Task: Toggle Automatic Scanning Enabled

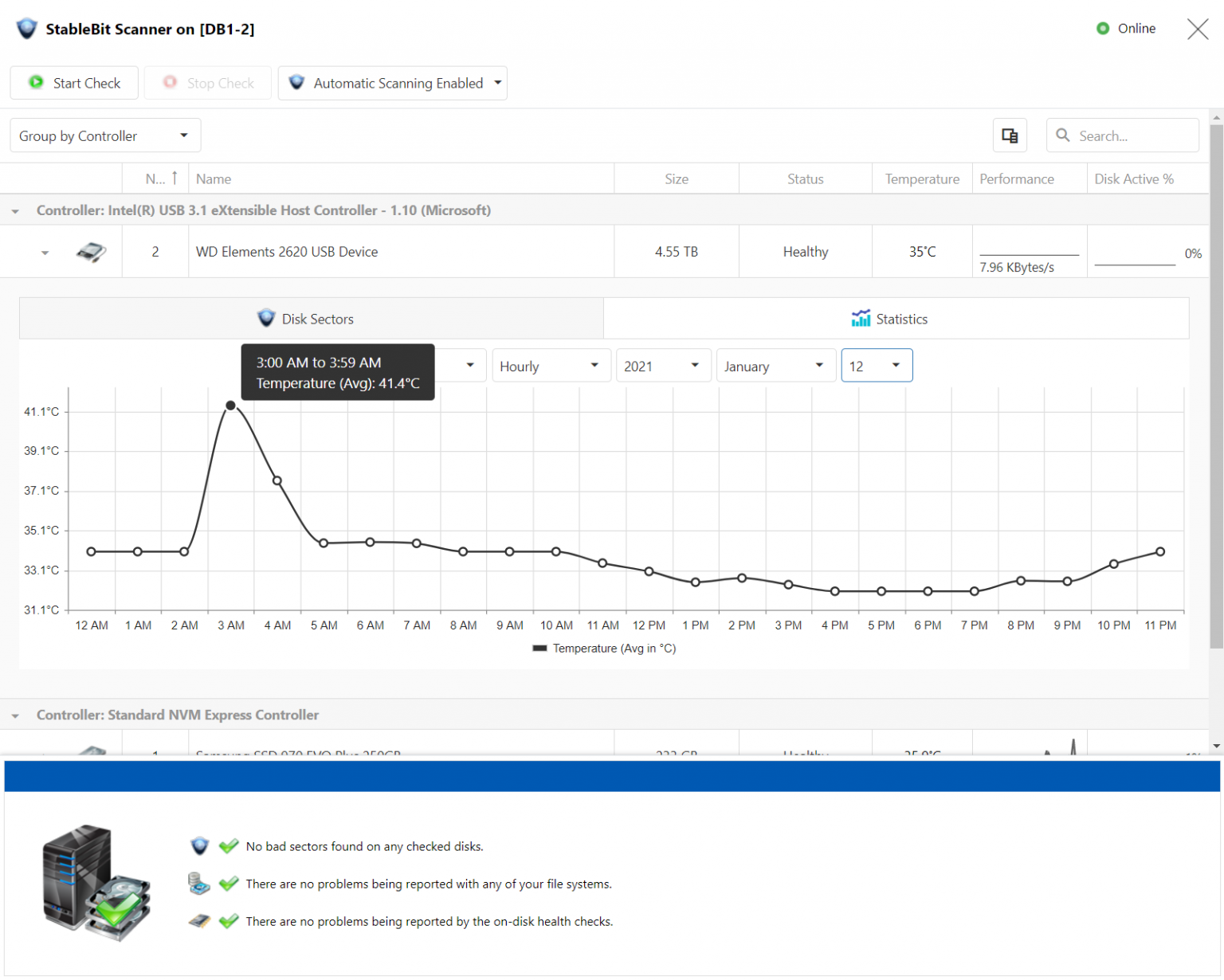Action: click(392, 83)
